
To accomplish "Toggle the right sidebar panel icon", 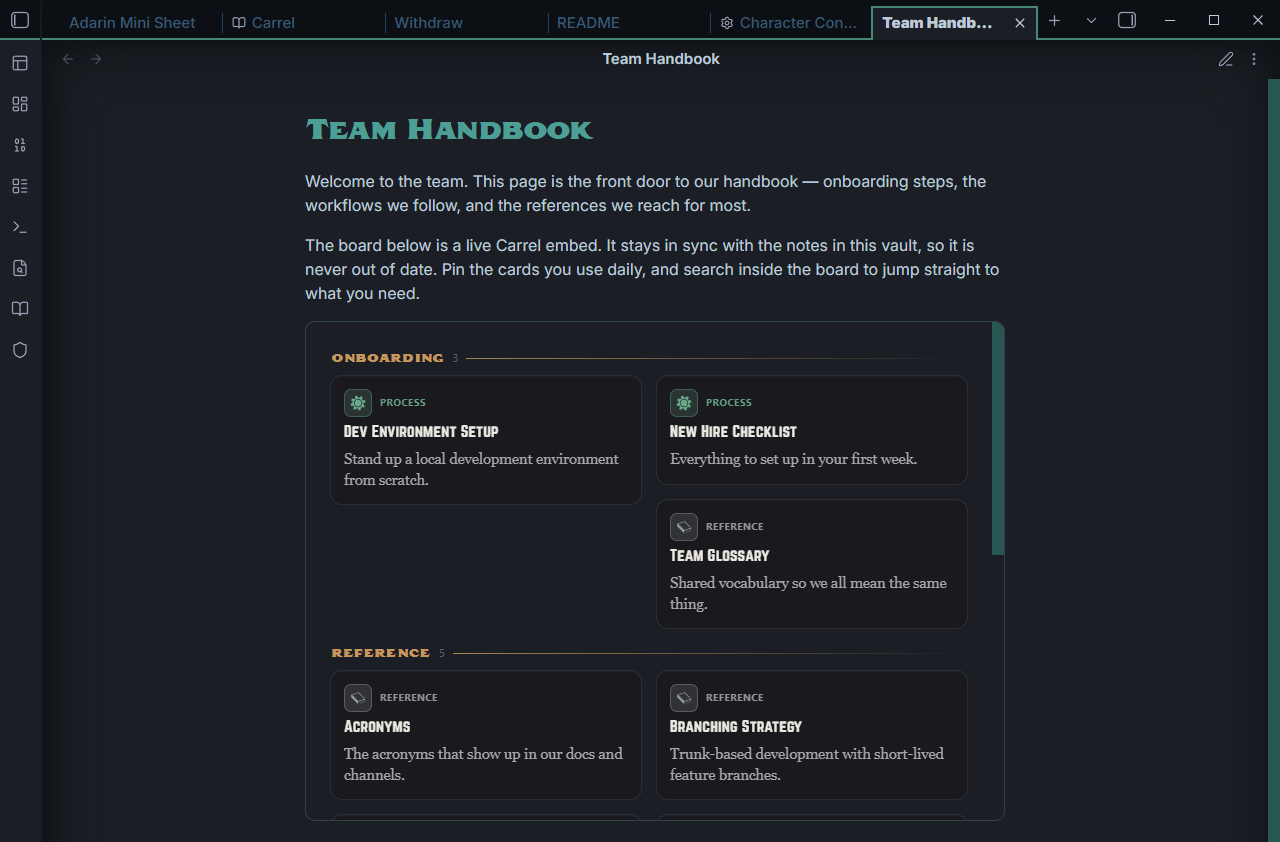I will tap(1127, 21).
